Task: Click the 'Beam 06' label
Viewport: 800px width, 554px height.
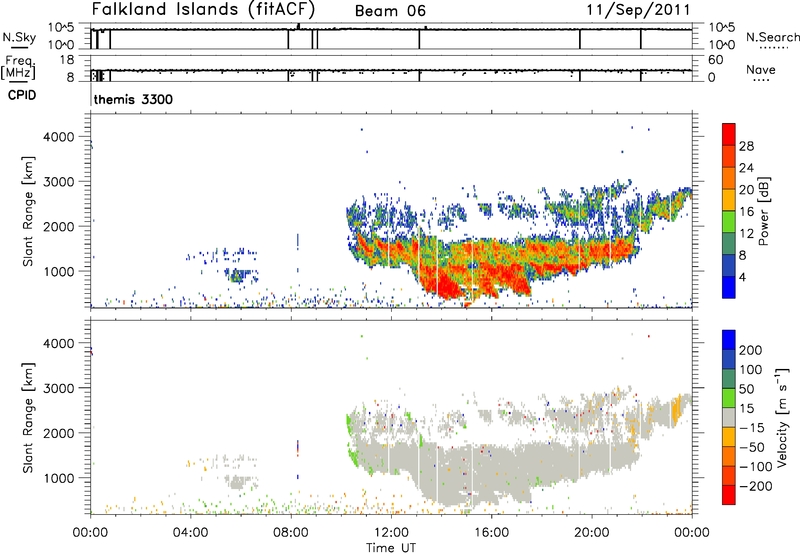Action: tap(390, 11)
